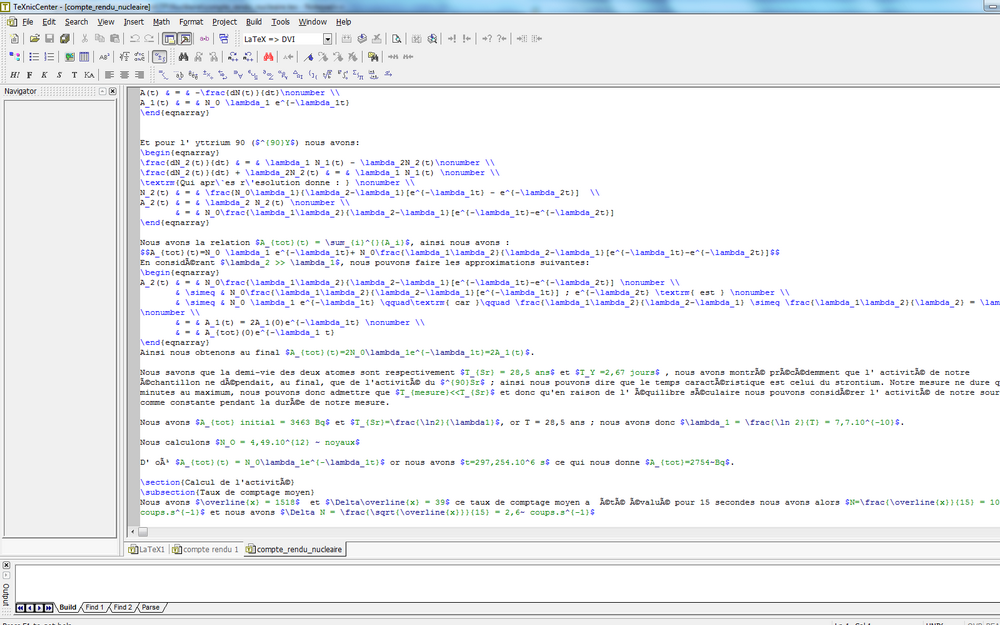The image size is (1000, 625).
Task: Select the Find 1 output tab
Action: pyautogui.click(x=94, y=607)
